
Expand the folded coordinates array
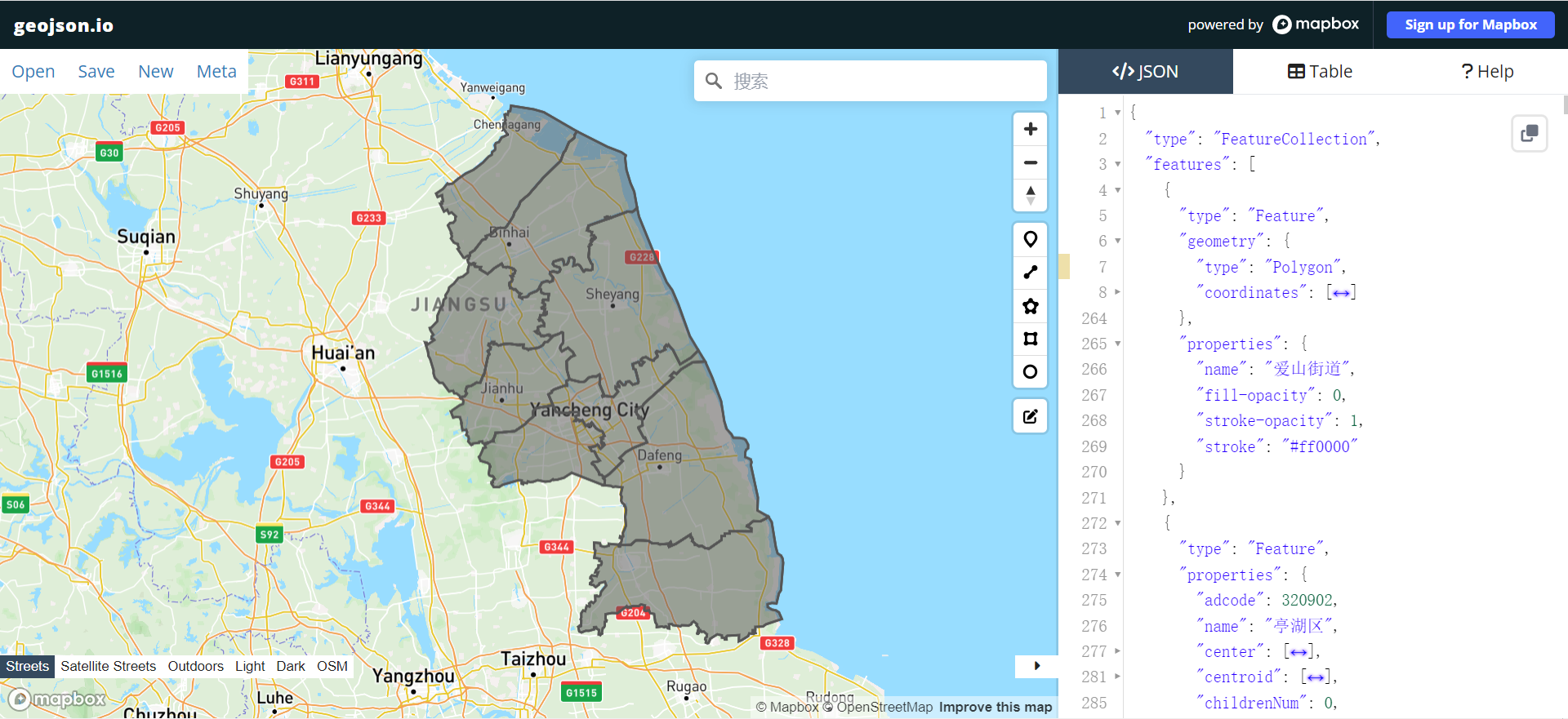tap(1340, 293)
